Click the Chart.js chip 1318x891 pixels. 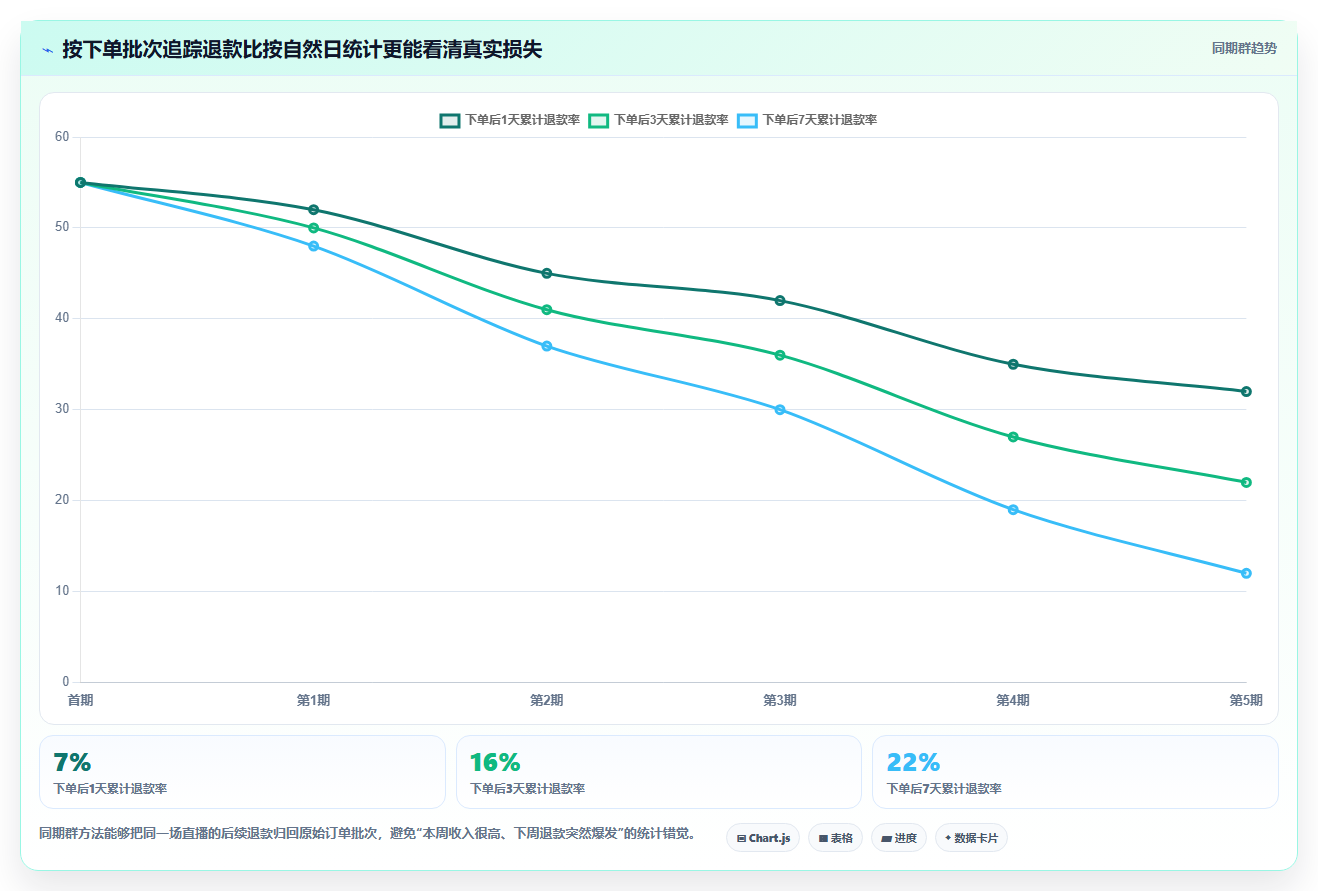[x=763, y=838]
